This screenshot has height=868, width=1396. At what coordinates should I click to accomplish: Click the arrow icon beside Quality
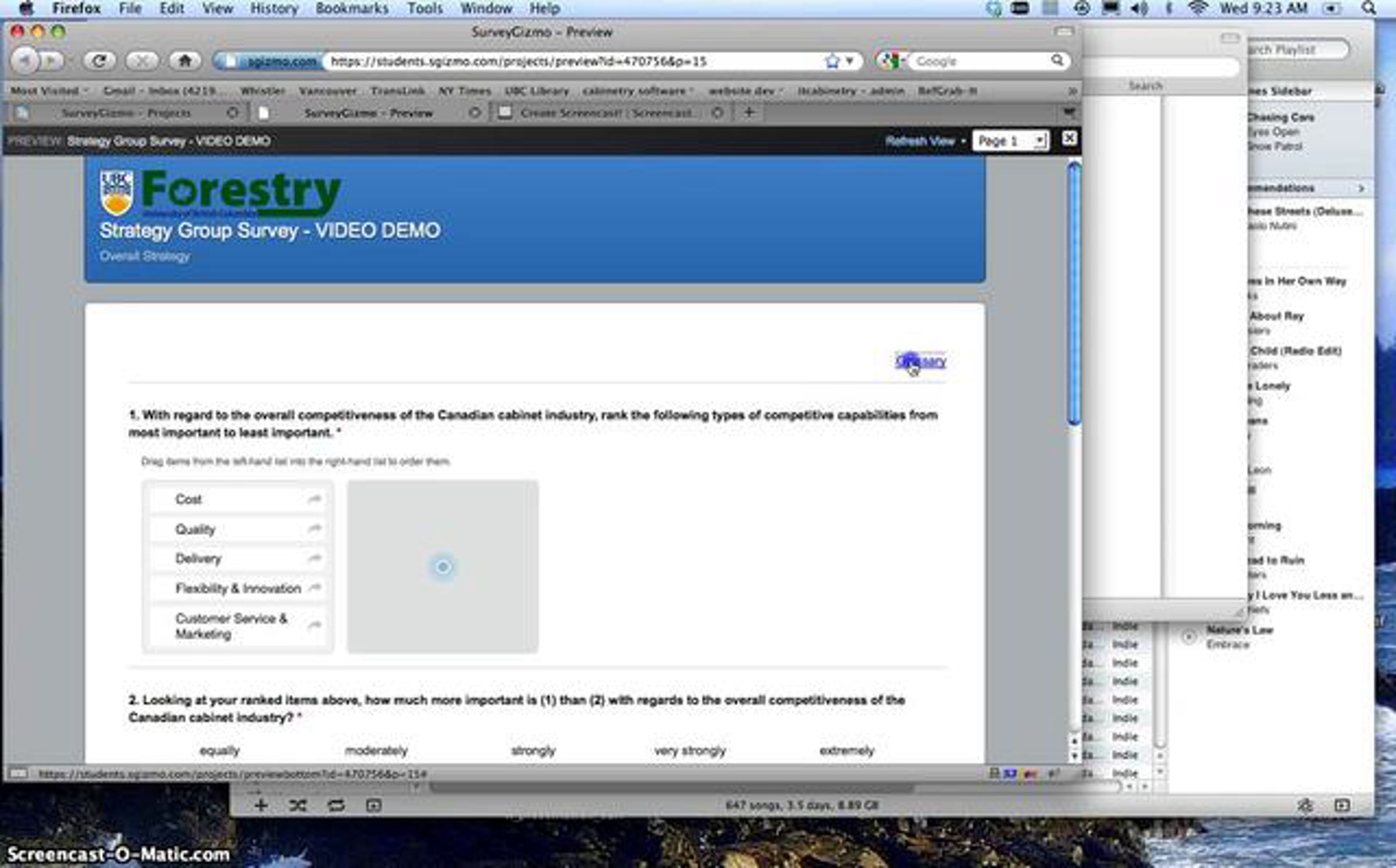coord(314,528)
